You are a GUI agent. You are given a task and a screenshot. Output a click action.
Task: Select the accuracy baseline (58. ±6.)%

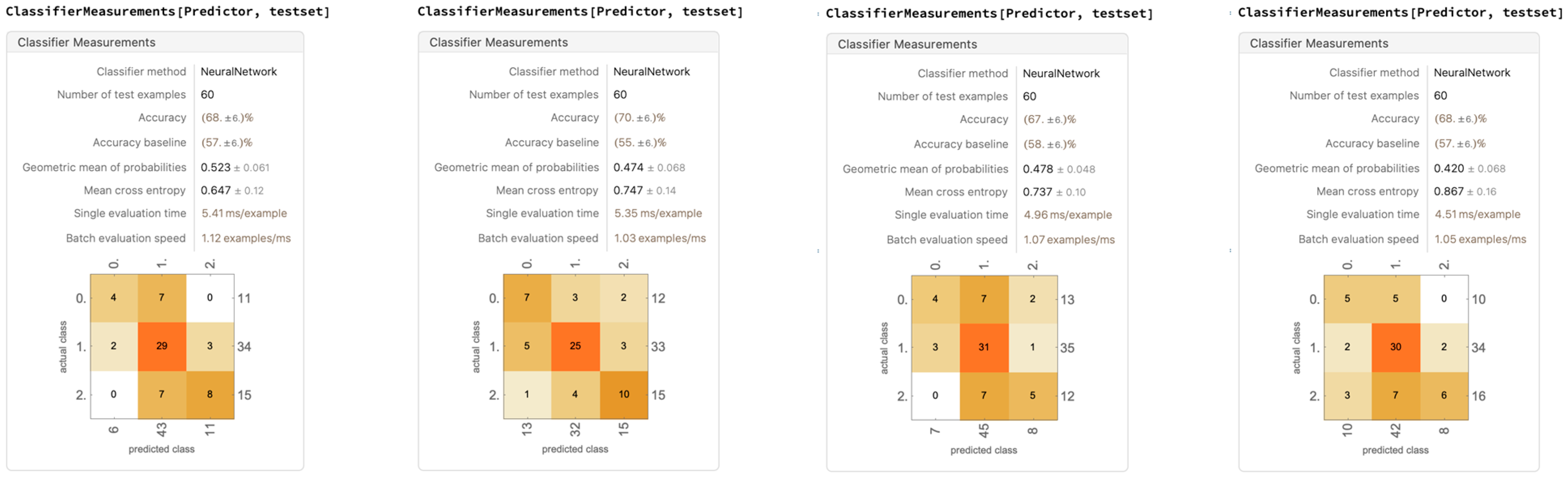(x=1049, y=145)
